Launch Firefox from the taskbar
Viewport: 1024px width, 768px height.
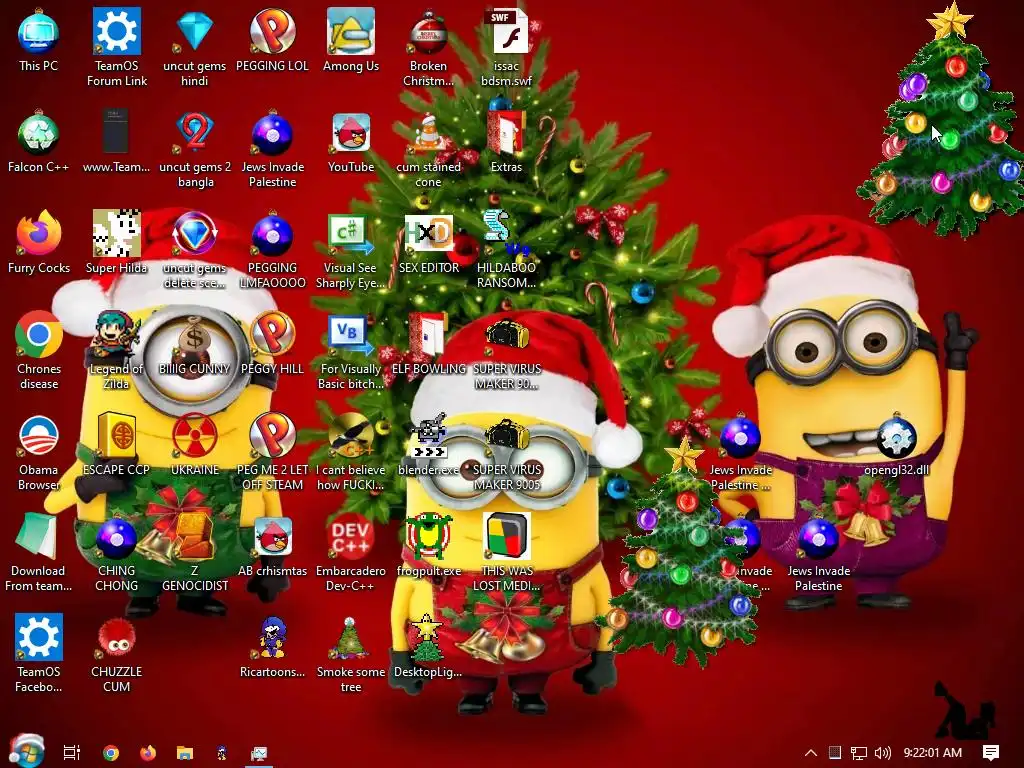coord(148,752)
